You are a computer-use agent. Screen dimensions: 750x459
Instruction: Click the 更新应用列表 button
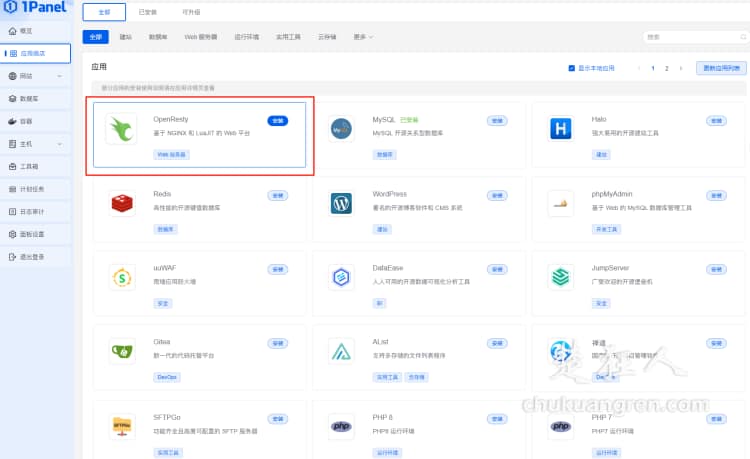721,68
